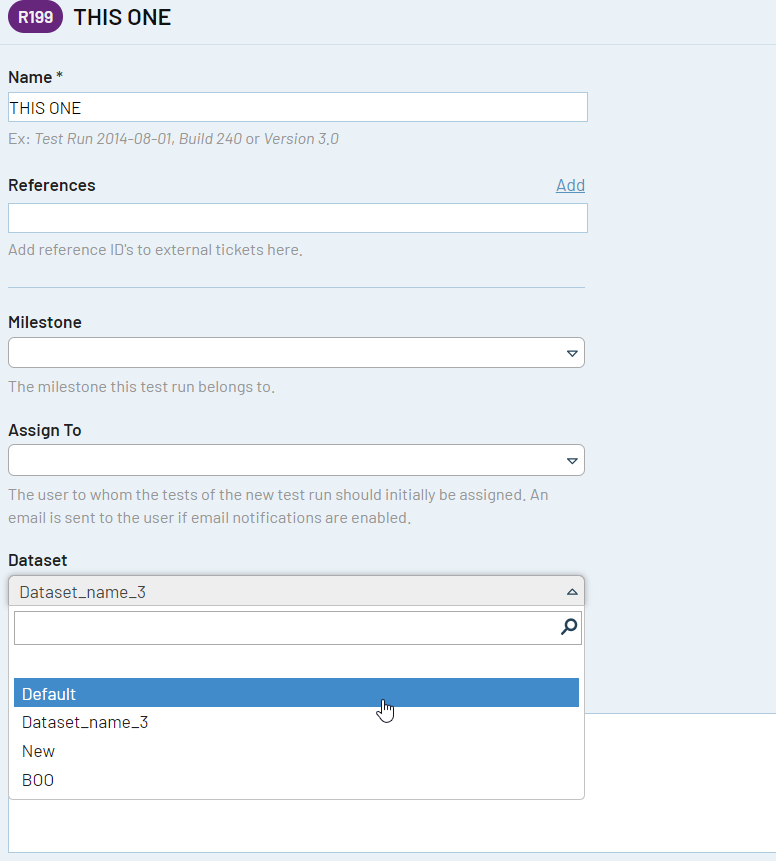Click the R199 run ID badge
The image size is (776, 861).
click(35, 17)
